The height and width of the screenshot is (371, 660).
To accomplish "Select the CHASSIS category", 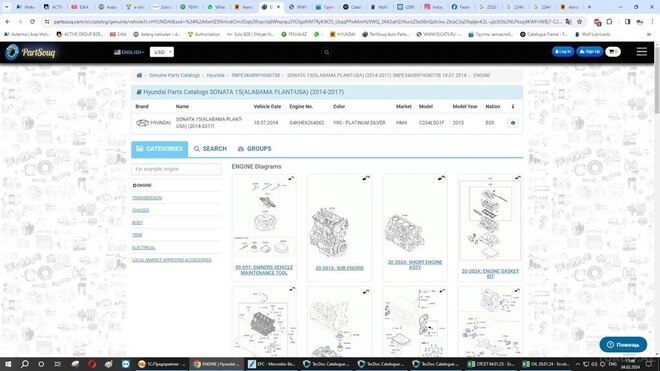I will click(141, 210).
